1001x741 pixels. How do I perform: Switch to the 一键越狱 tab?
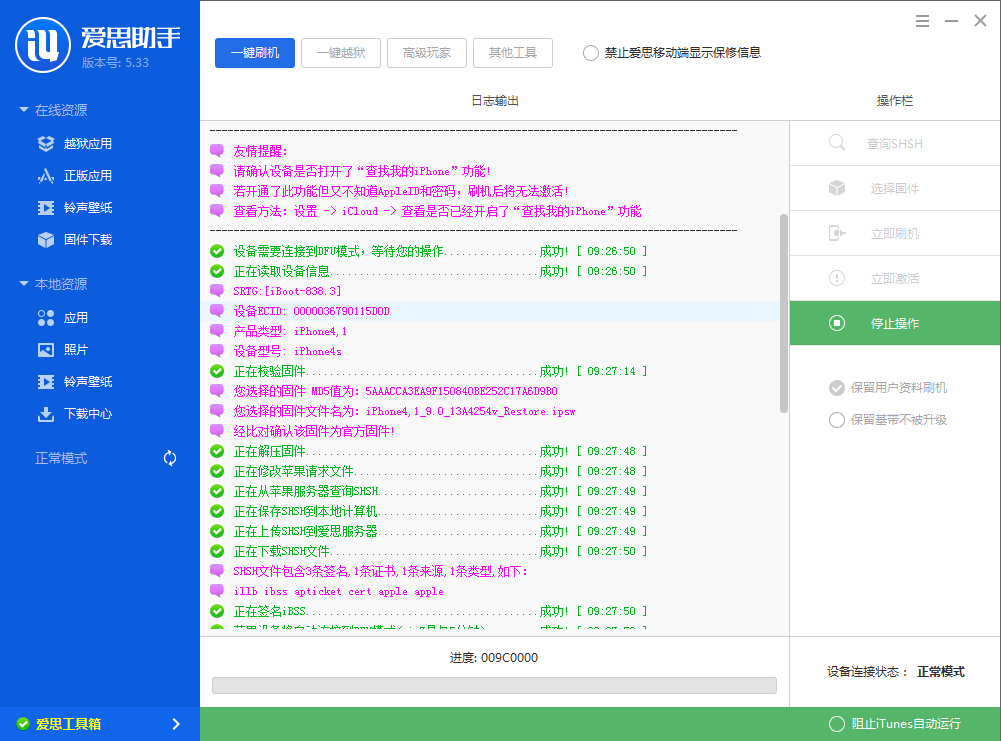pos(340,52)
